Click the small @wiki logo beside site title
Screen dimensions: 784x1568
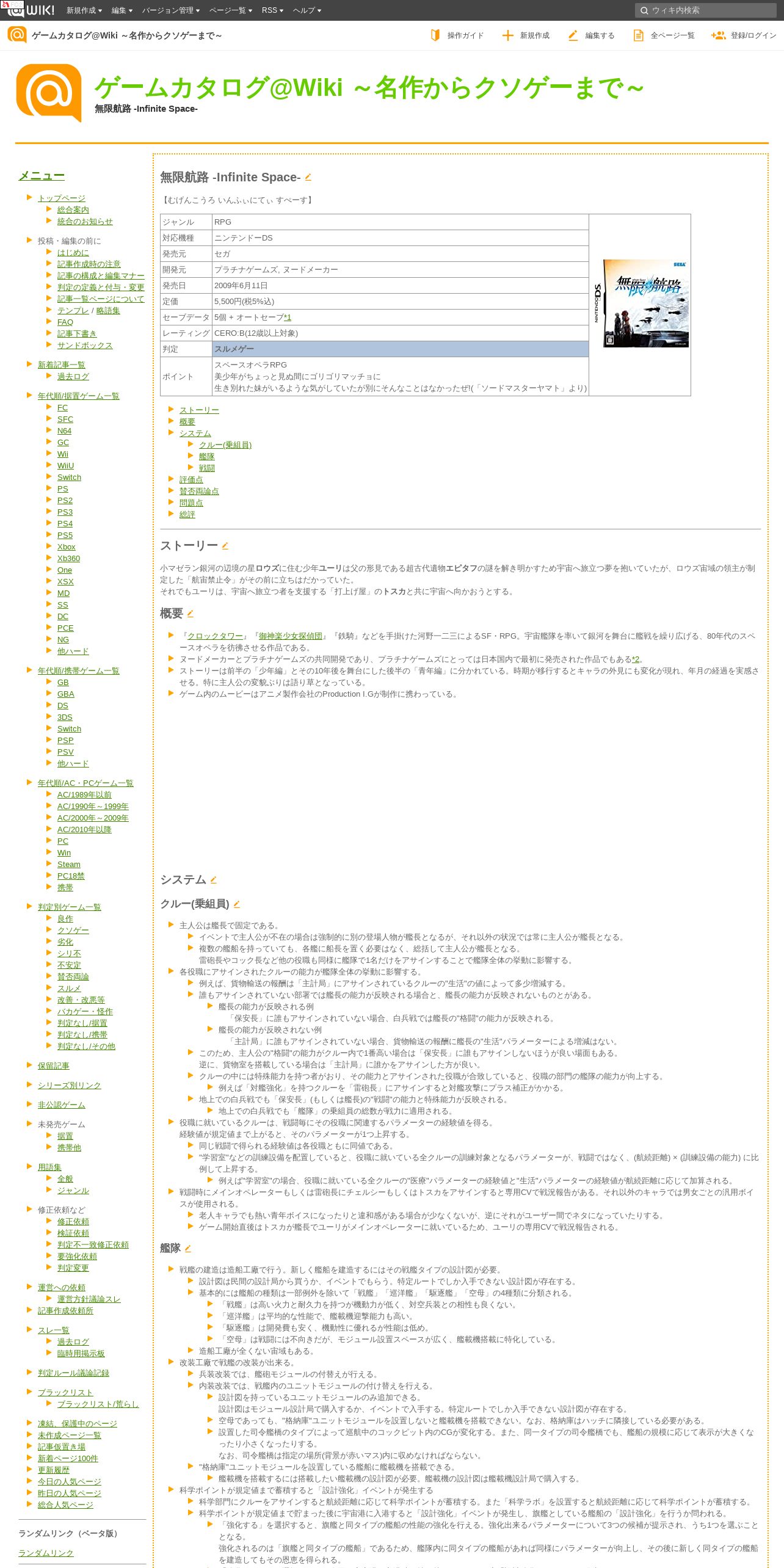[17, 35]
